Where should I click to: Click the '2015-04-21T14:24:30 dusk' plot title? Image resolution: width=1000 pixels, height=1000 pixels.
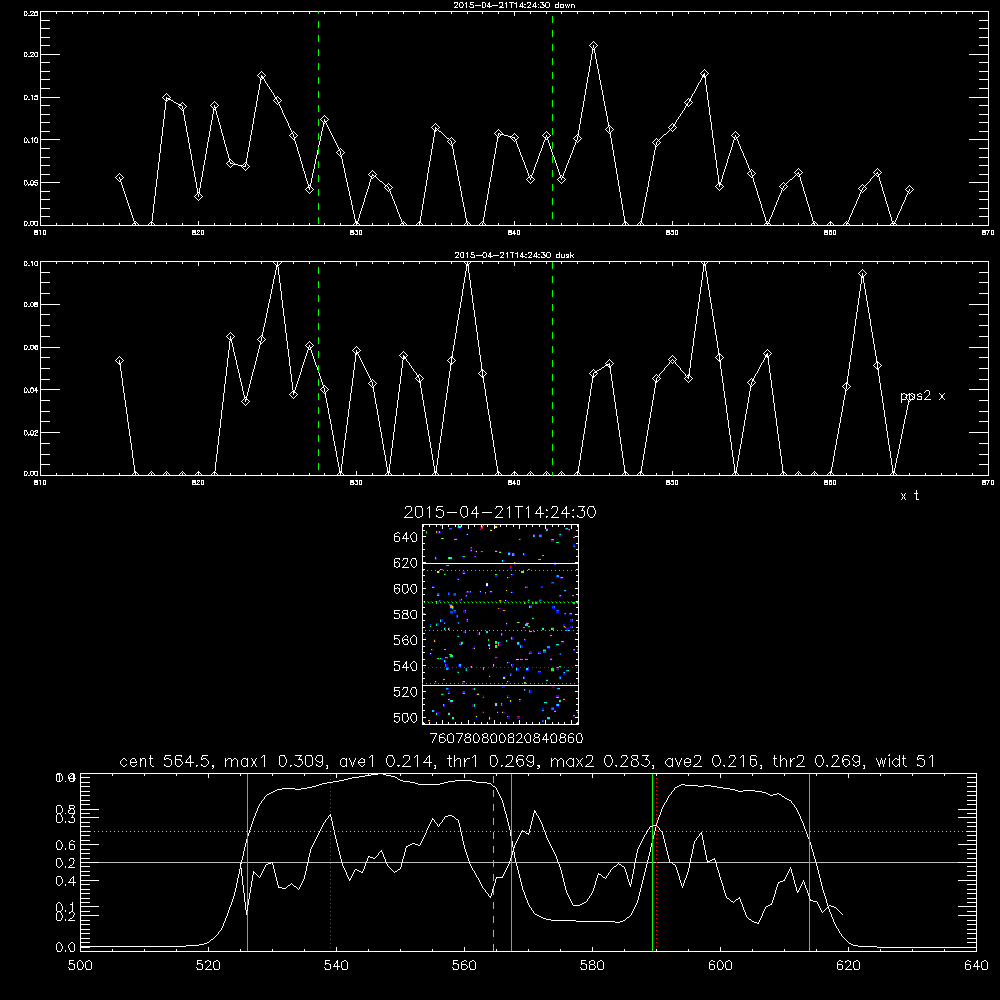tap(514, 255)
